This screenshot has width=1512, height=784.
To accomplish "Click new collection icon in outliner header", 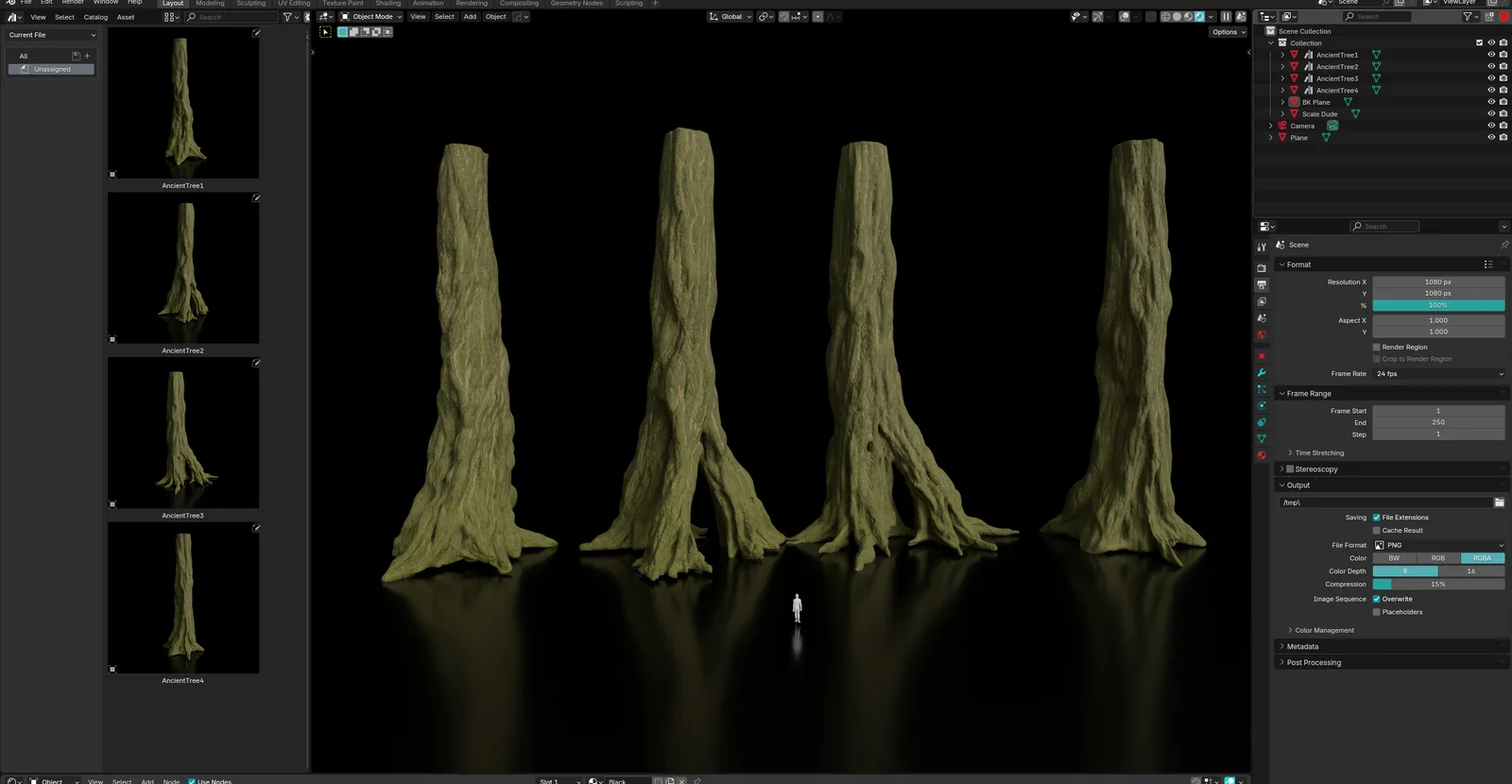I will 1490,16.
